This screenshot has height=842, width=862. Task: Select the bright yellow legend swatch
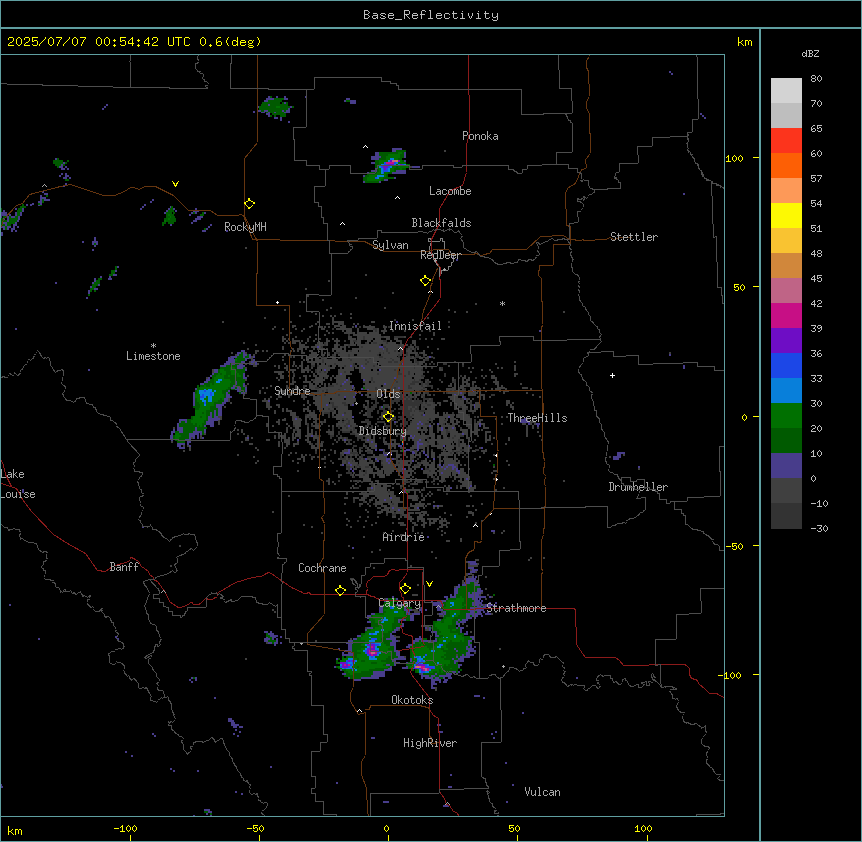(786, 215)
